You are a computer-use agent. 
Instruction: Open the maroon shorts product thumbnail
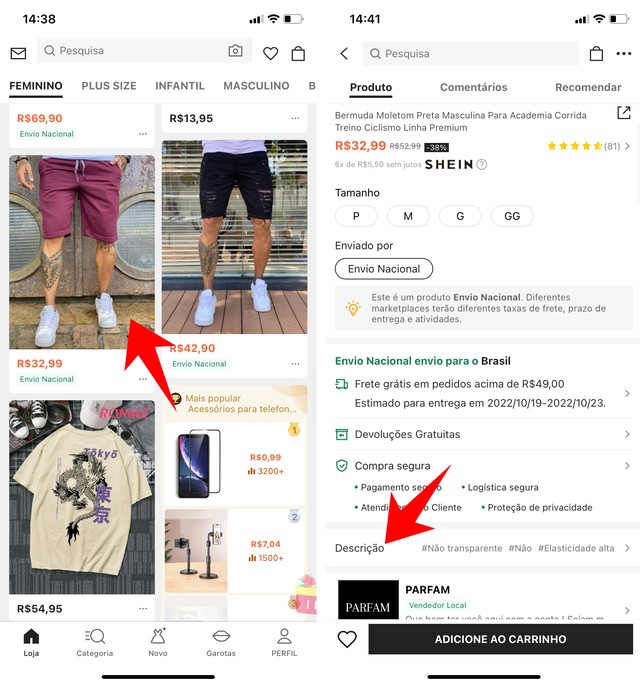pyautogui.click(x=82, y=252)
